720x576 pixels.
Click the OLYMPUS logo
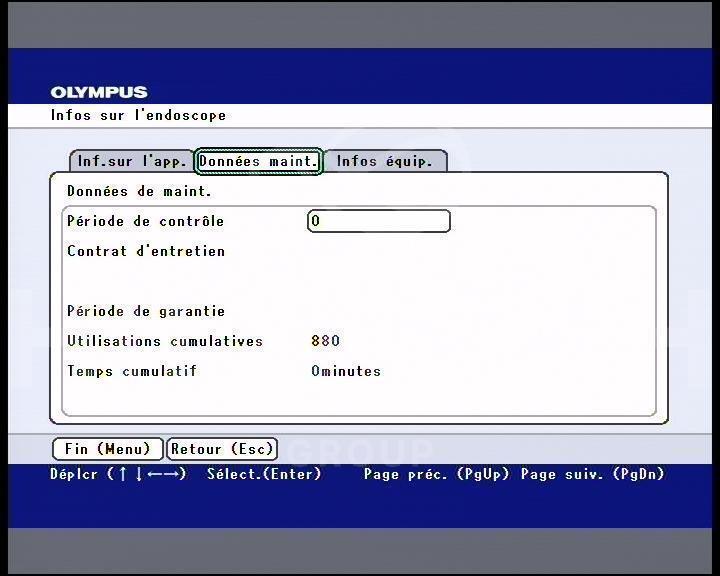(99, 92)
